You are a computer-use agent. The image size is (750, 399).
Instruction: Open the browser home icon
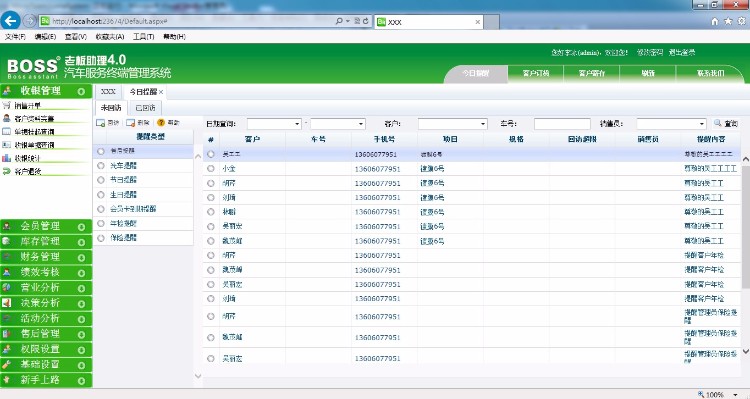[715, 22]
